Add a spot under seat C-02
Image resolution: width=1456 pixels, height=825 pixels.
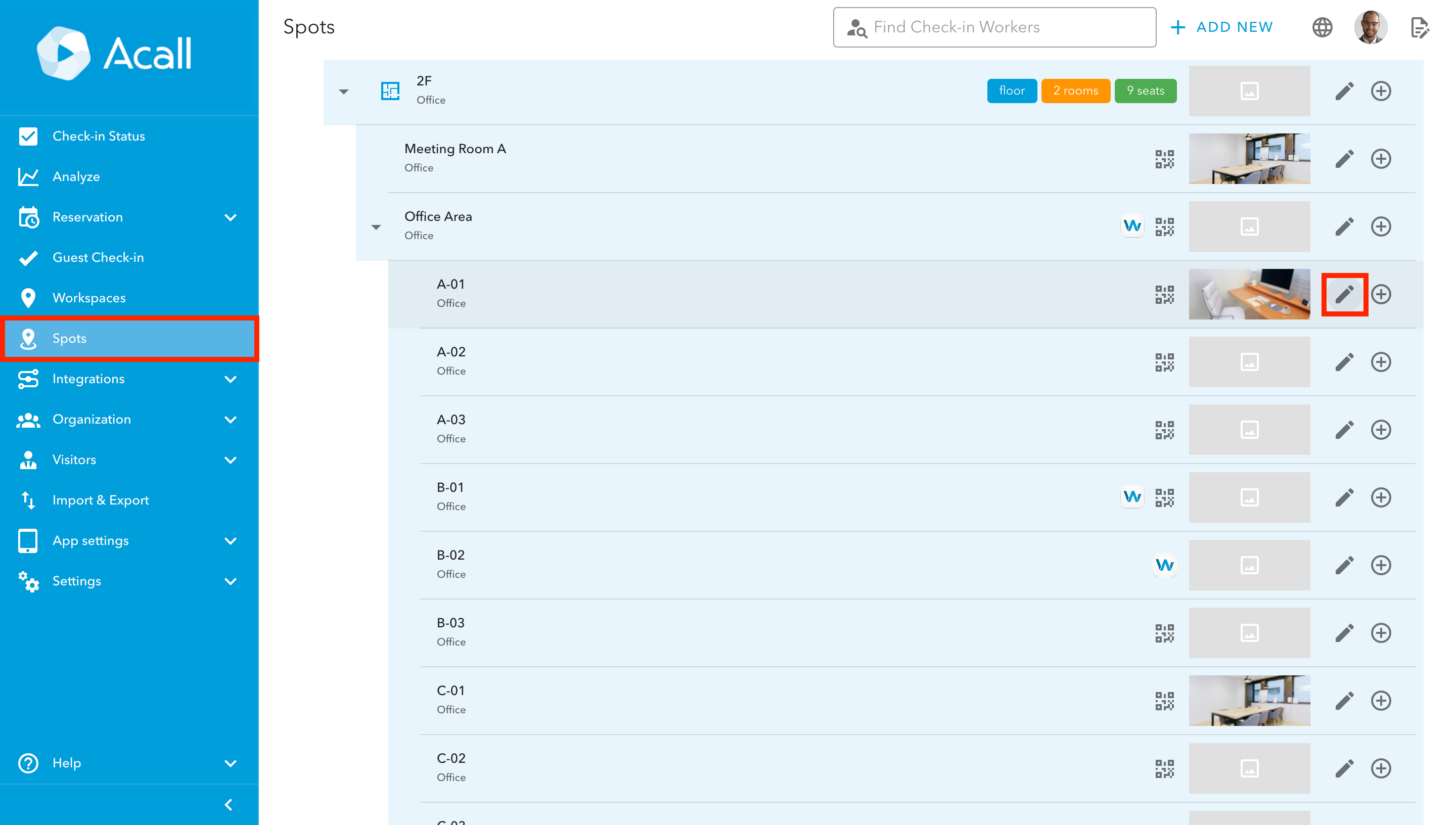tap(1381, 768)
